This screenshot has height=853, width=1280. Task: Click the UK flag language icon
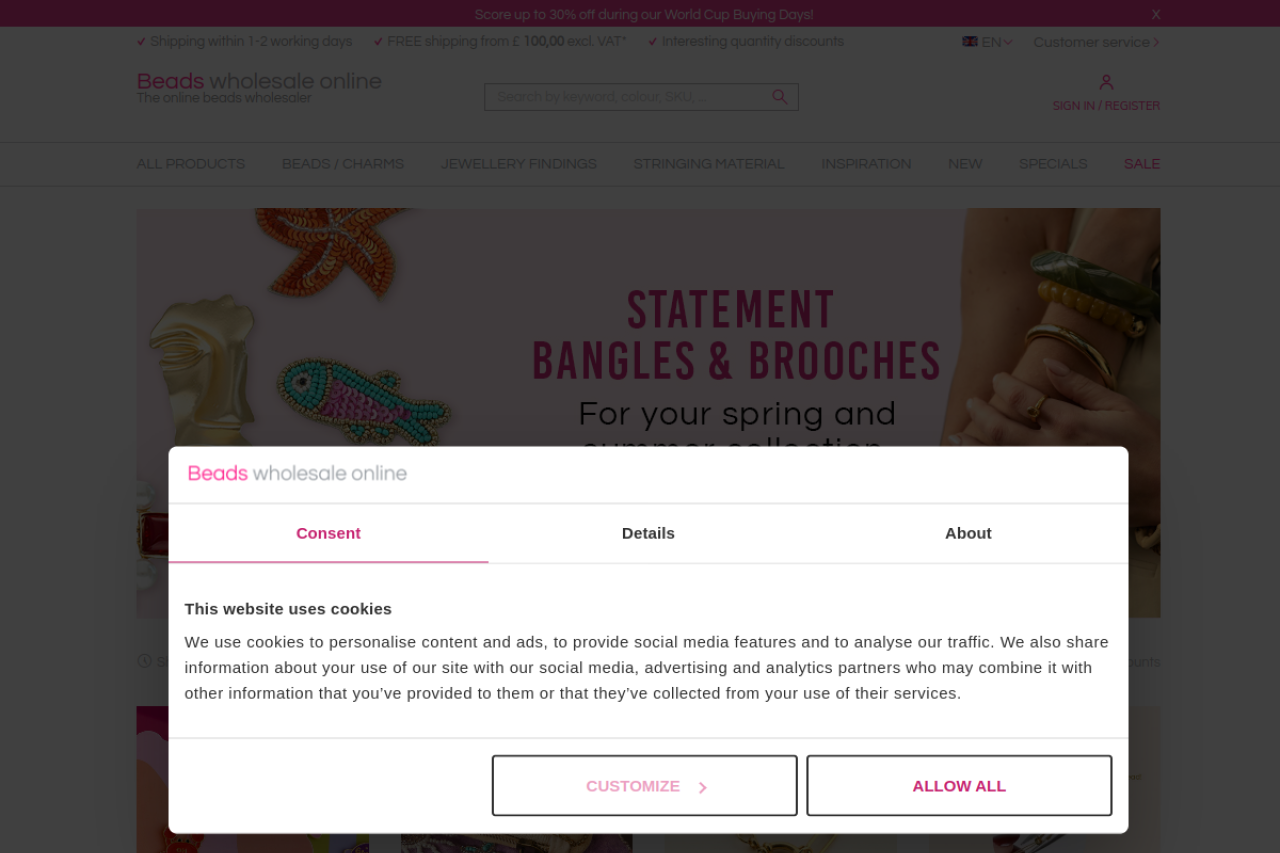[x=970, y=42]
